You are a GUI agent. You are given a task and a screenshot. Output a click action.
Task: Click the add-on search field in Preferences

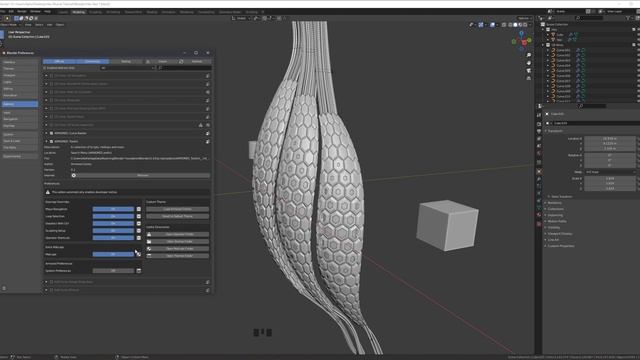coord(185,68)
